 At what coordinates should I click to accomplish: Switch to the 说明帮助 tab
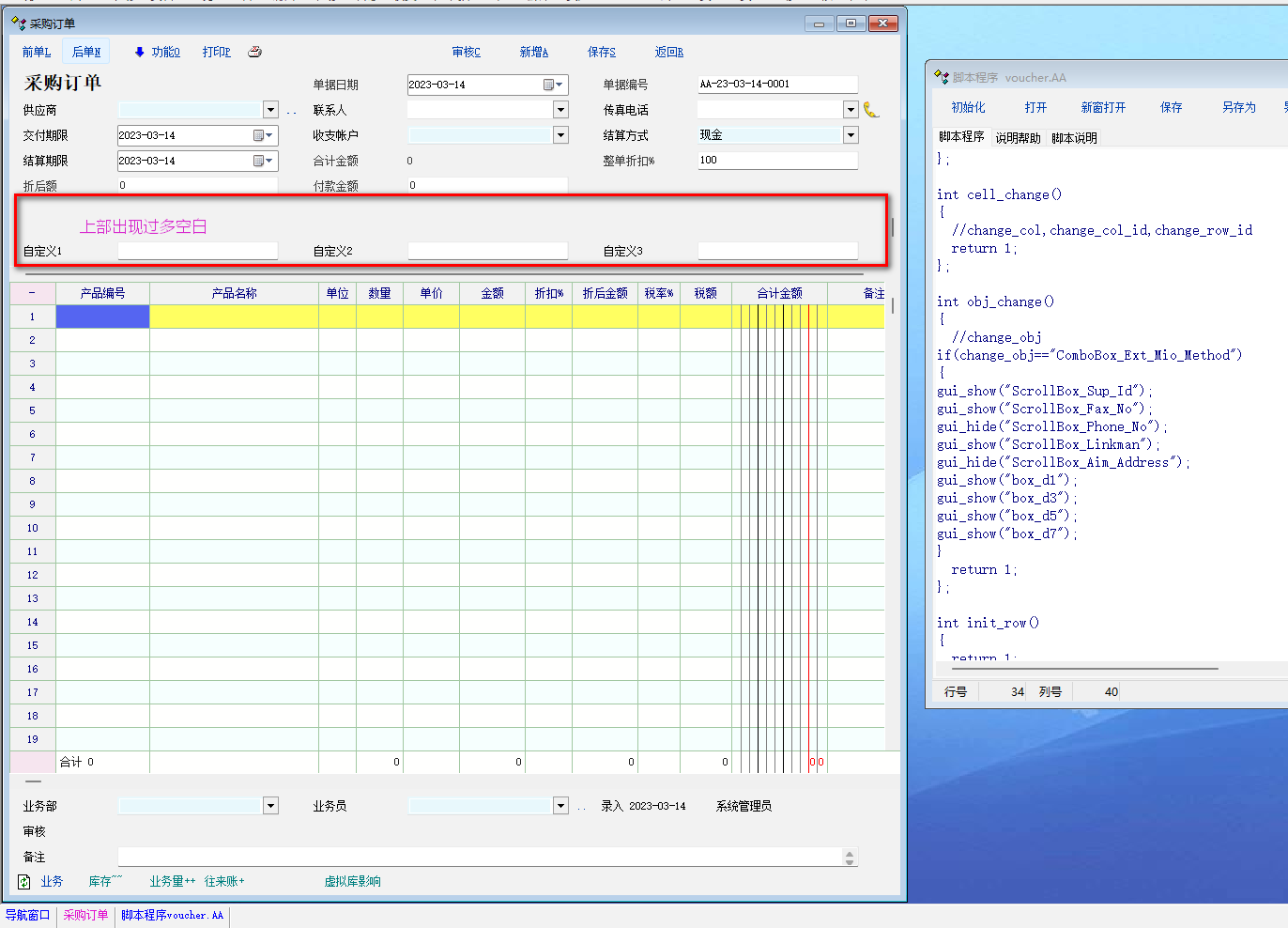(x=1018, y=138)
